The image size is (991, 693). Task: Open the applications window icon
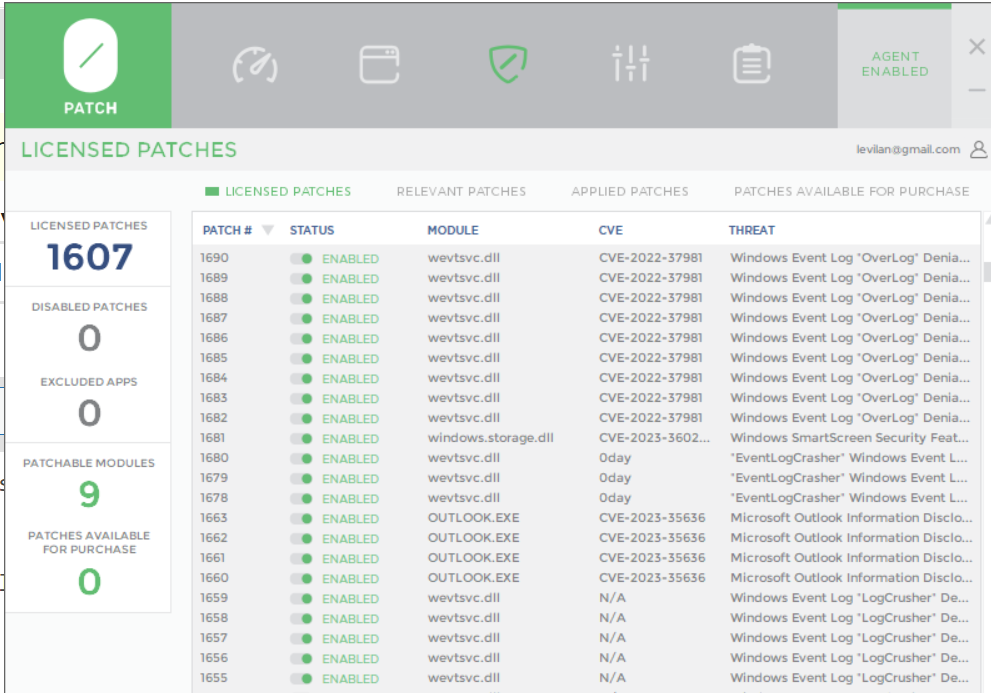pos(380,65)
